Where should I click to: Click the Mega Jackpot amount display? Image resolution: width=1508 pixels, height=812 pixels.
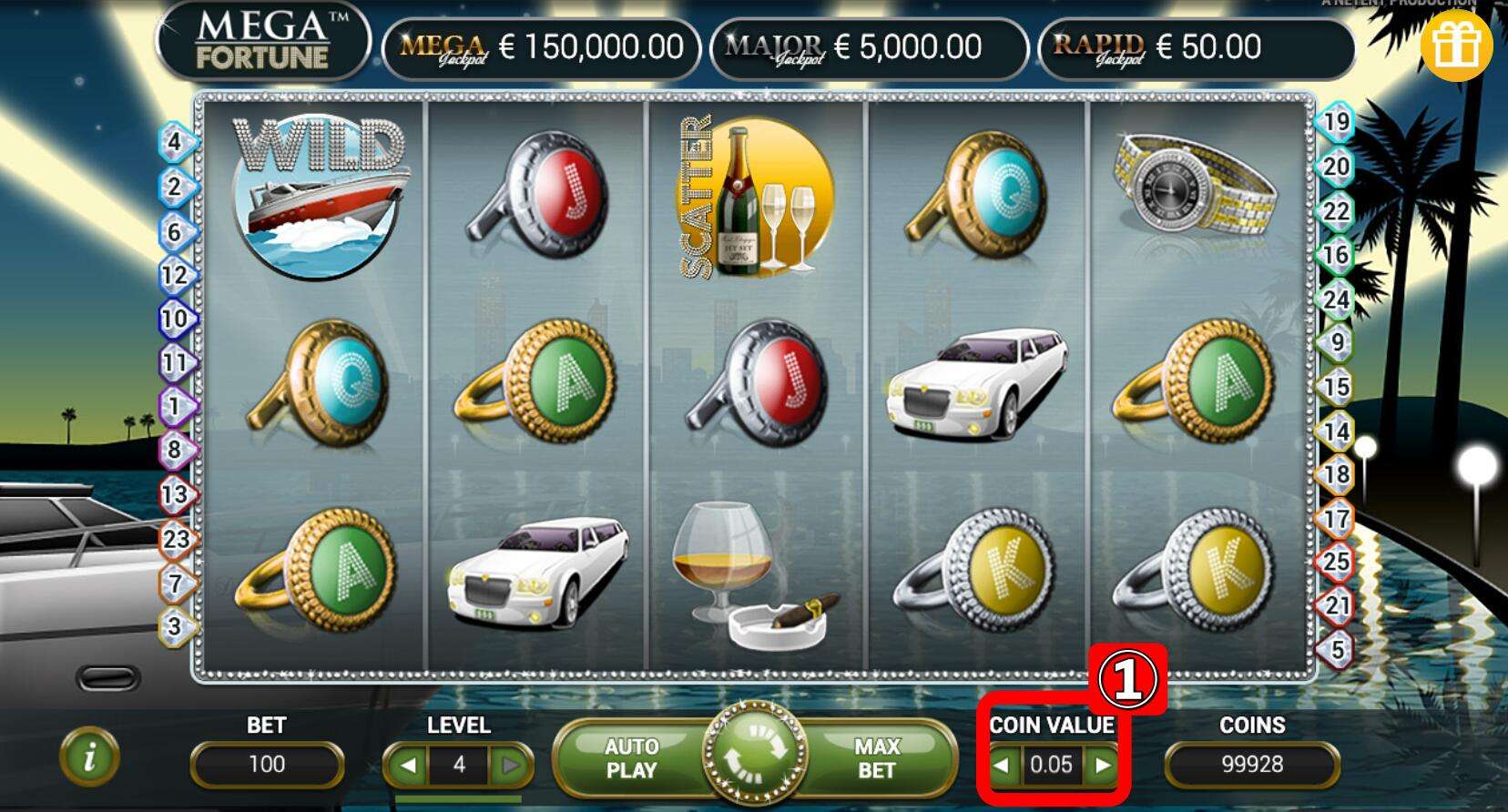(541, 47)
